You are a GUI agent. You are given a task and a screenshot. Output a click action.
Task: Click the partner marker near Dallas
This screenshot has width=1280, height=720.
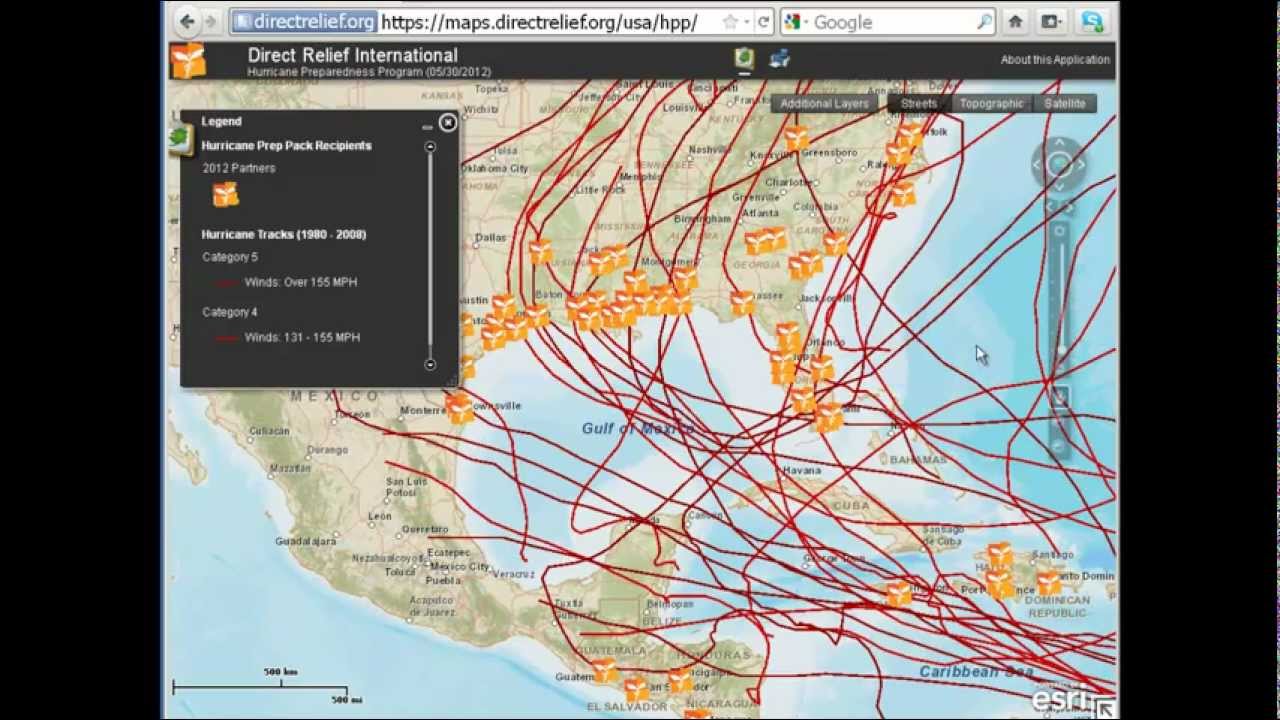540,251
